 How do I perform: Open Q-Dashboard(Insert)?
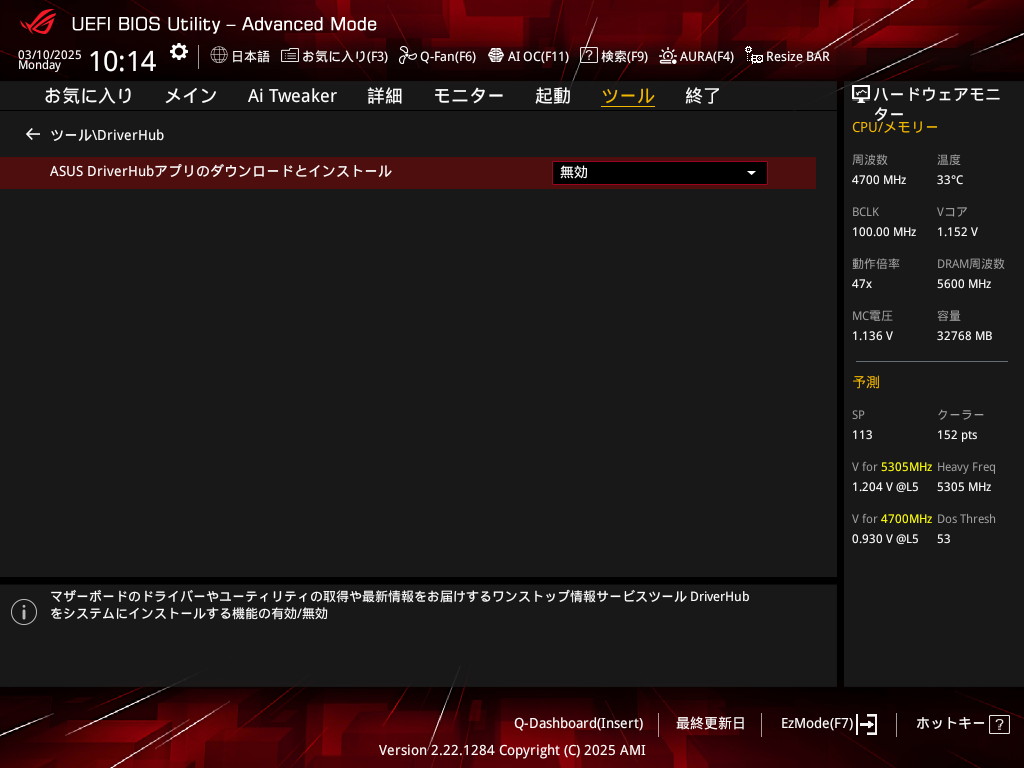click(579, 724)
